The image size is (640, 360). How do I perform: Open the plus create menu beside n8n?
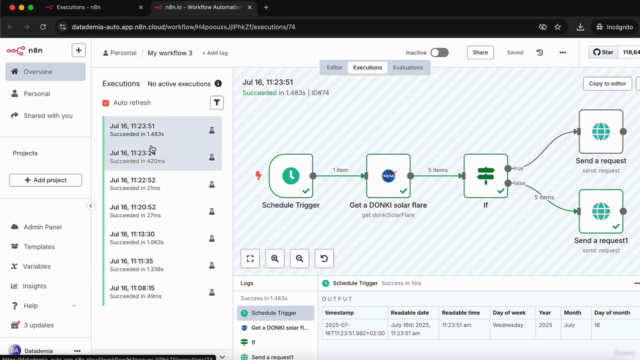click(x=78, y=50)
